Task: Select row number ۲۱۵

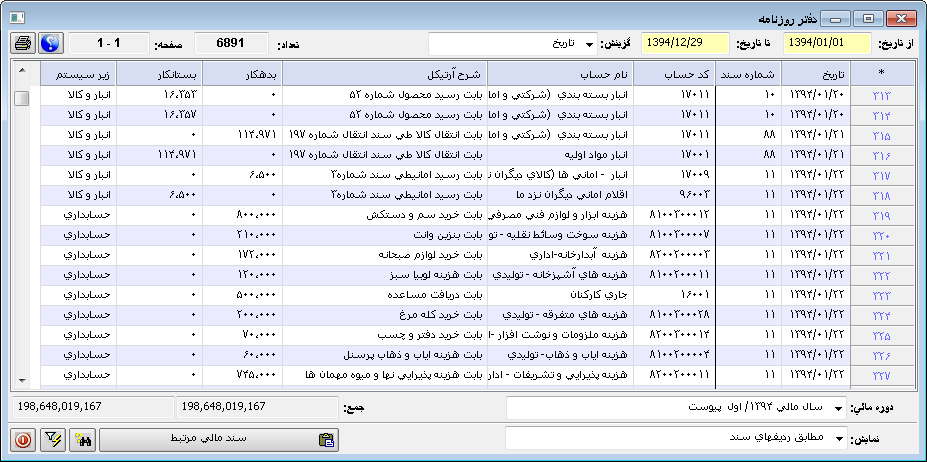Action: 881,135
